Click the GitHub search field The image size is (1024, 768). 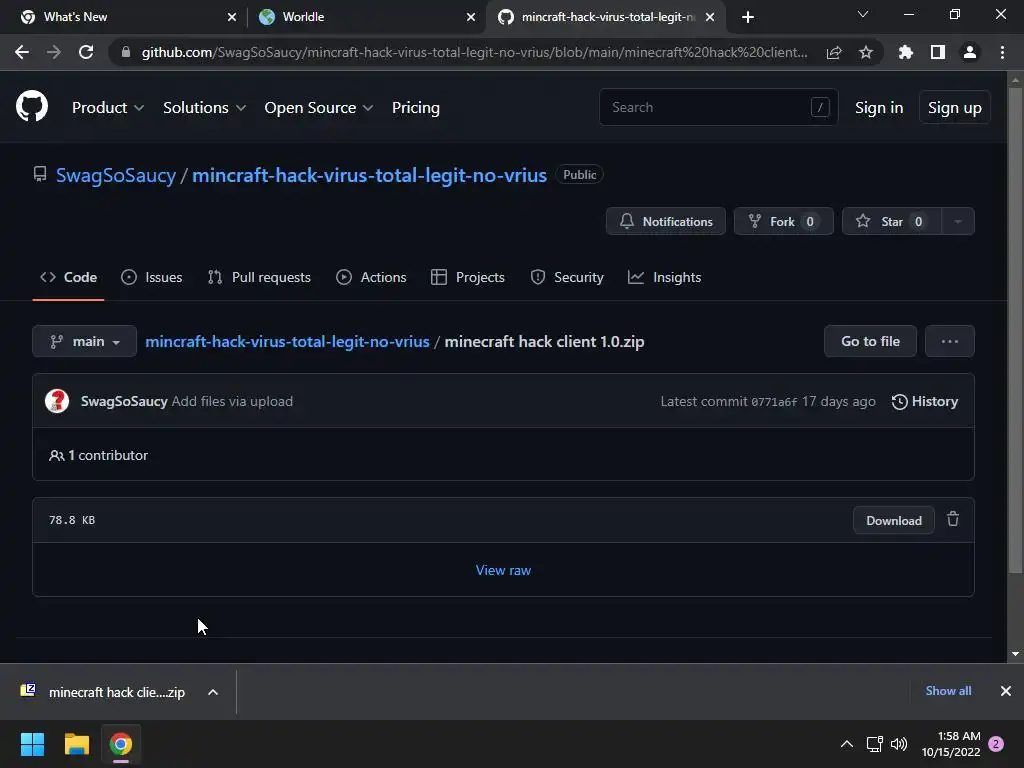718,107
